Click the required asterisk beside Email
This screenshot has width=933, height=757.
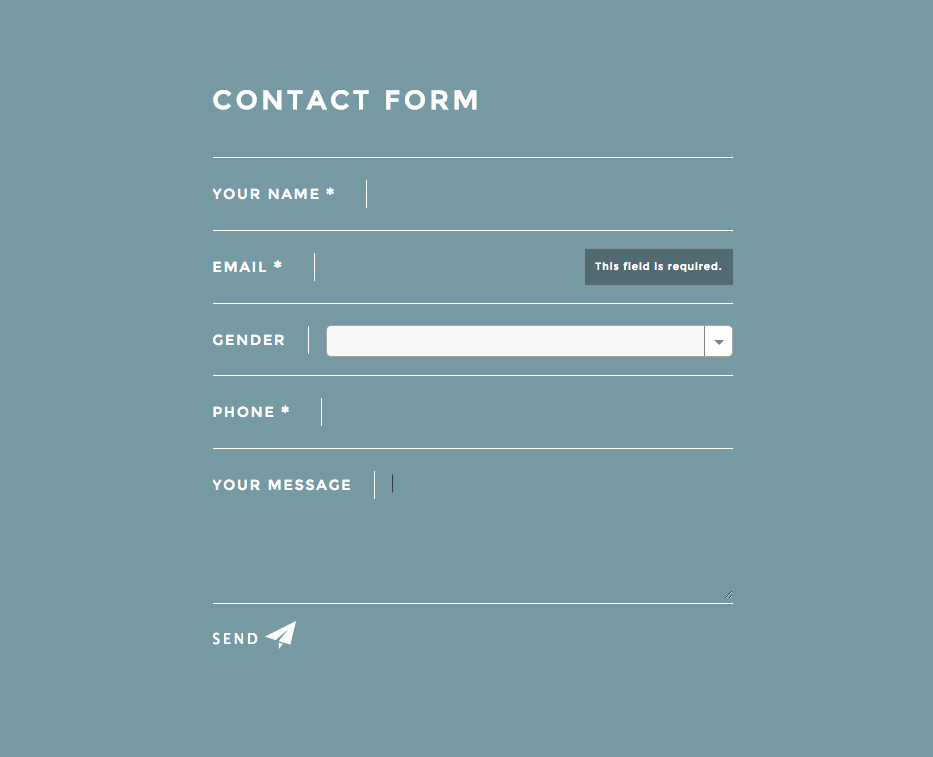[278, 266]
